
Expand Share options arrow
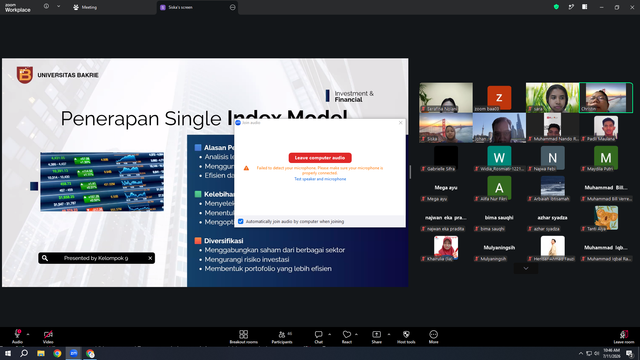(389, 334)
